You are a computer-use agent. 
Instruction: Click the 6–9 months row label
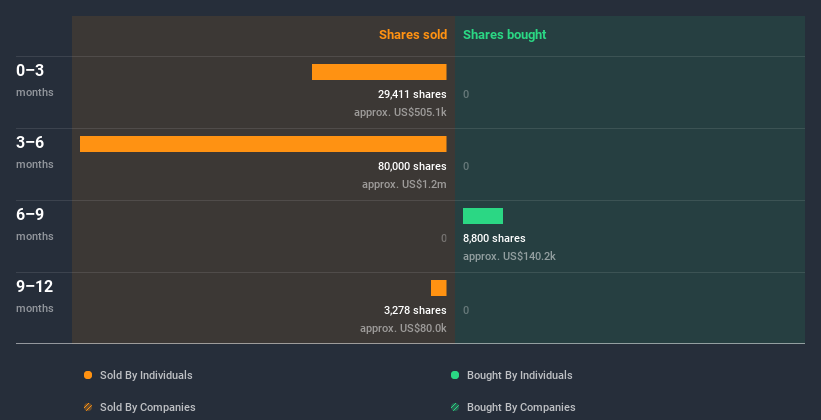coord(35,224)
